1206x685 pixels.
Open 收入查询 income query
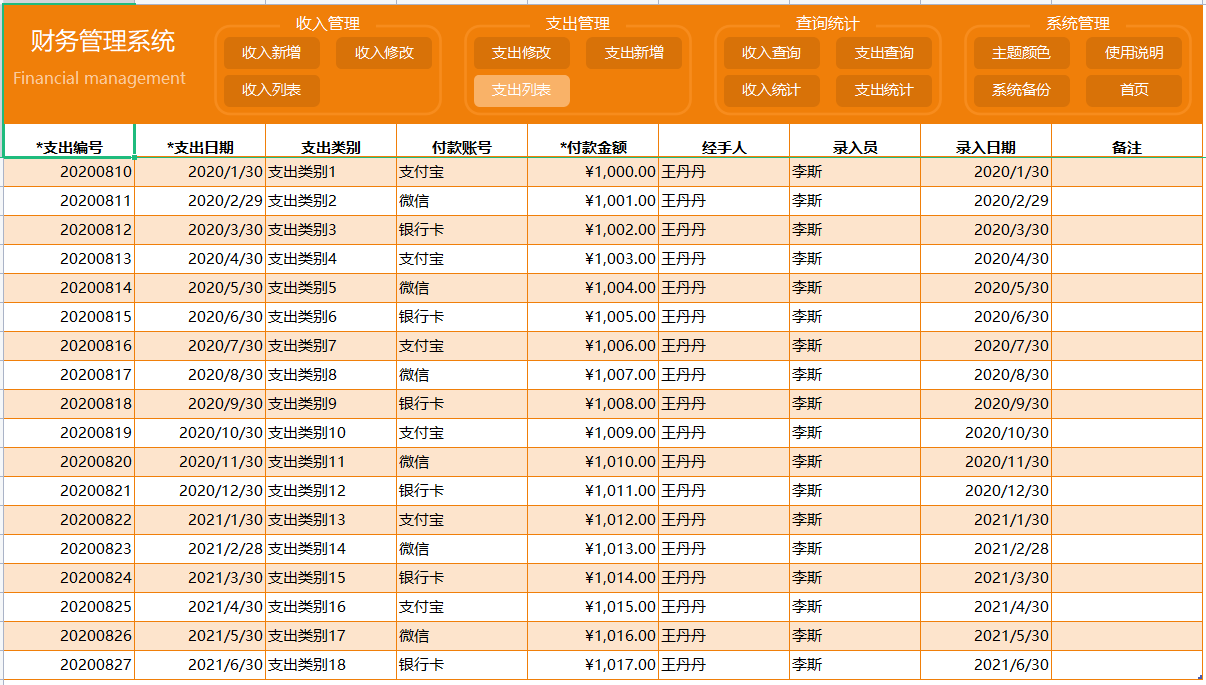[770, 53]
